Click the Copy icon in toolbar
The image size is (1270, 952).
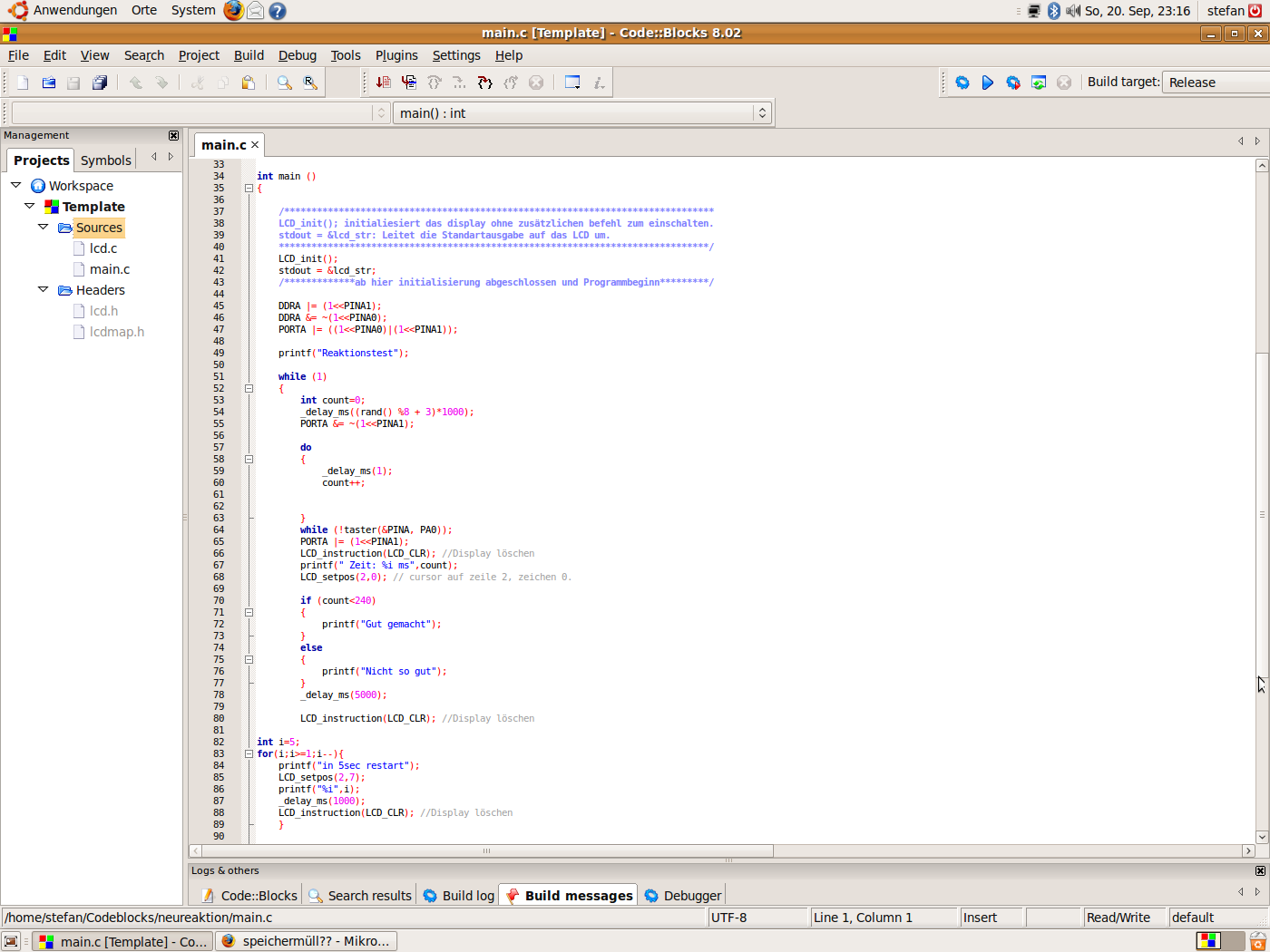click(223, 83)
